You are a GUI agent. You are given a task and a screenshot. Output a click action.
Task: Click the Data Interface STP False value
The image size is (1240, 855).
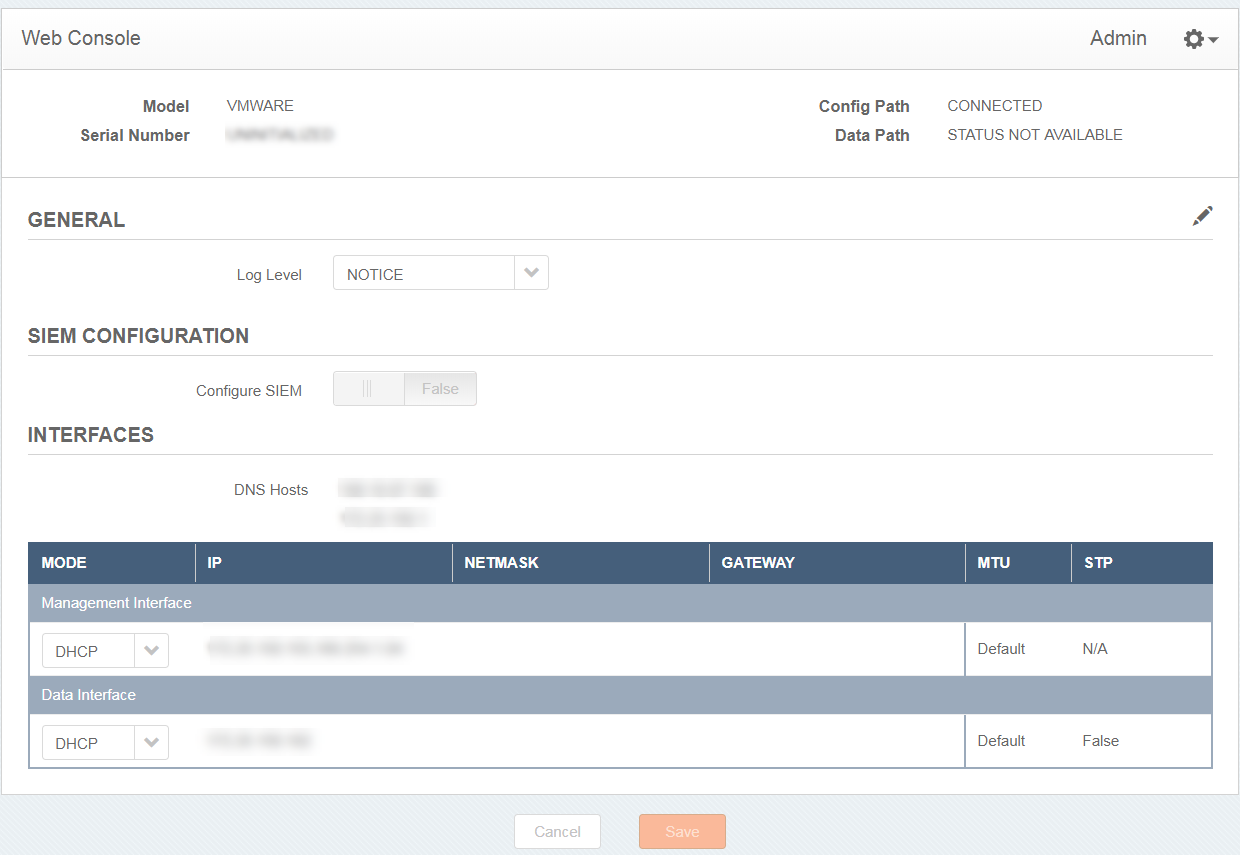pos(1100,741)
